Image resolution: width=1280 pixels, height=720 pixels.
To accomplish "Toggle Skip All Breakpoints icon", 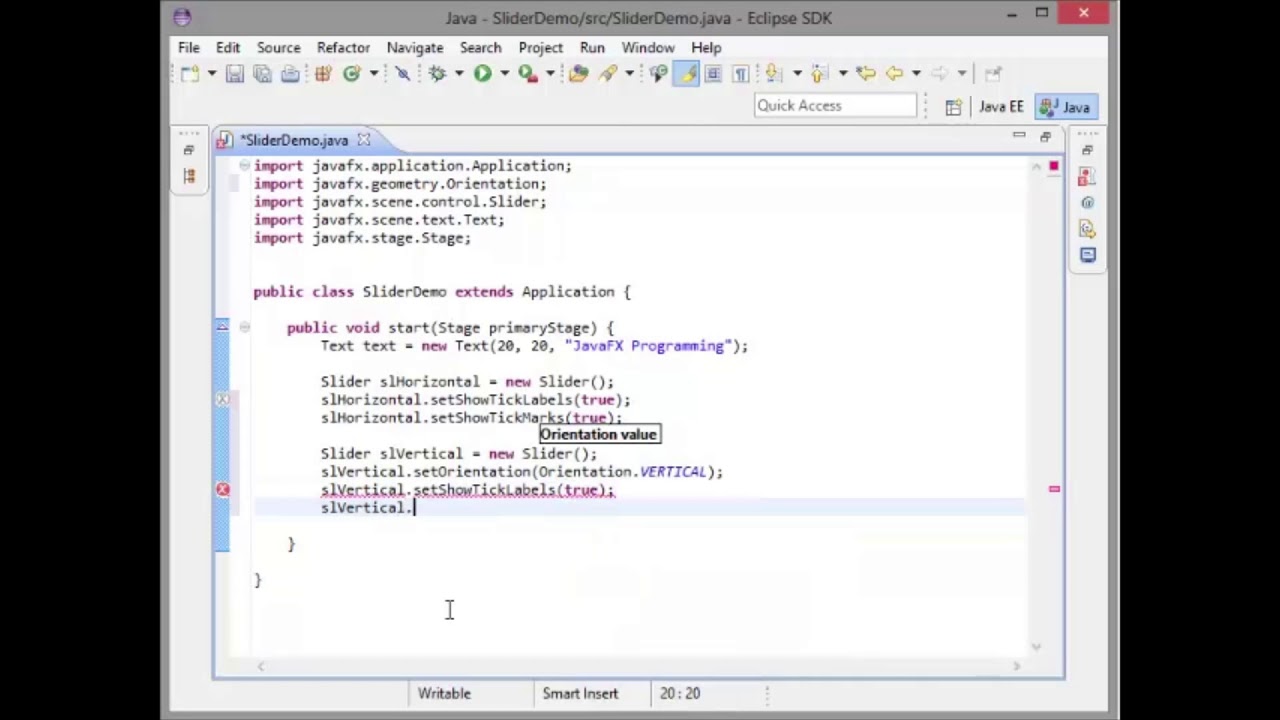I will tap(403, 73).
